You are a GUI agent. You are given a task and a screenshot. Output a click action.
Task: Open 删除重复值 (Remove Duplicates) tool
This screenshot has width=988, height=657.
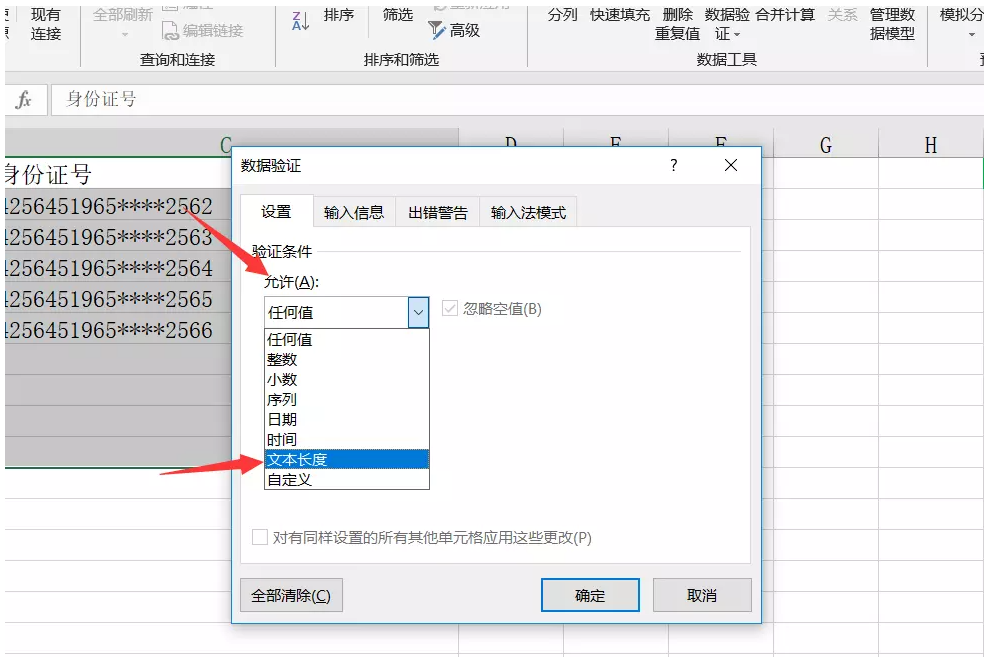[x=677, y=24]
